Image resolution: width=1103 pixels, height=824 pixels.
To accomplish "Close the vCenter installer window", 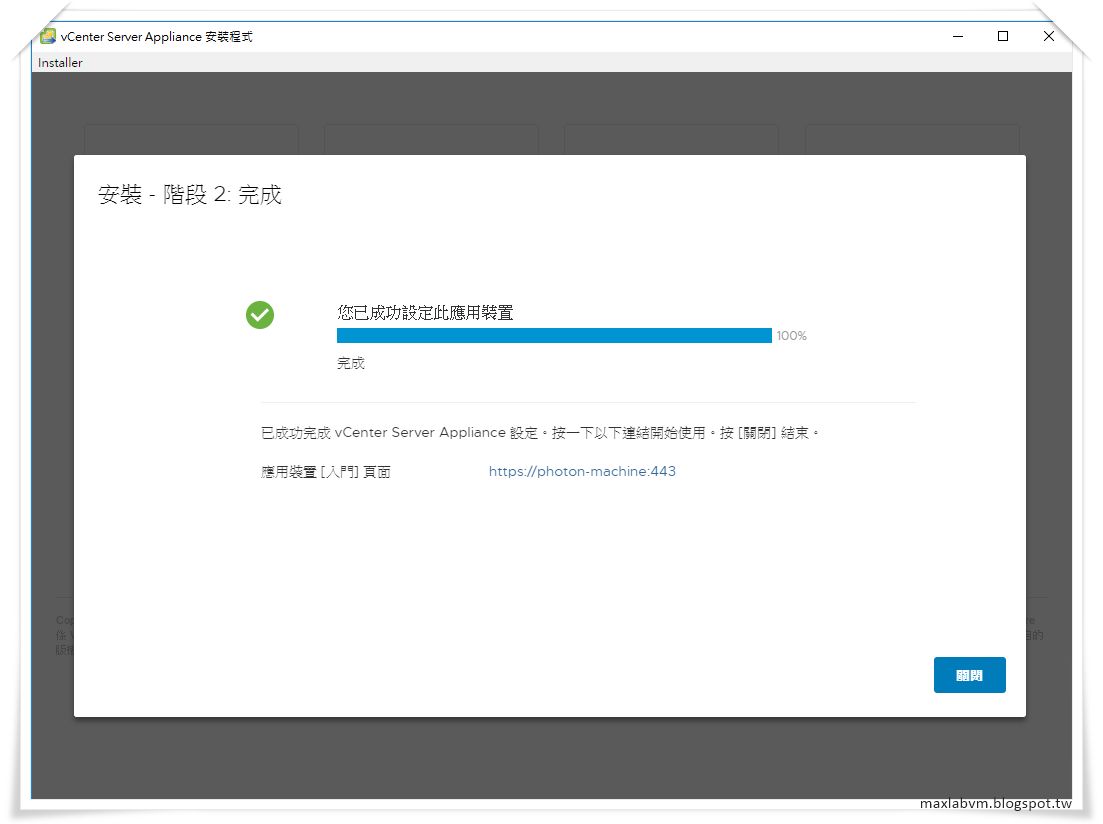I will point(1048,36).
